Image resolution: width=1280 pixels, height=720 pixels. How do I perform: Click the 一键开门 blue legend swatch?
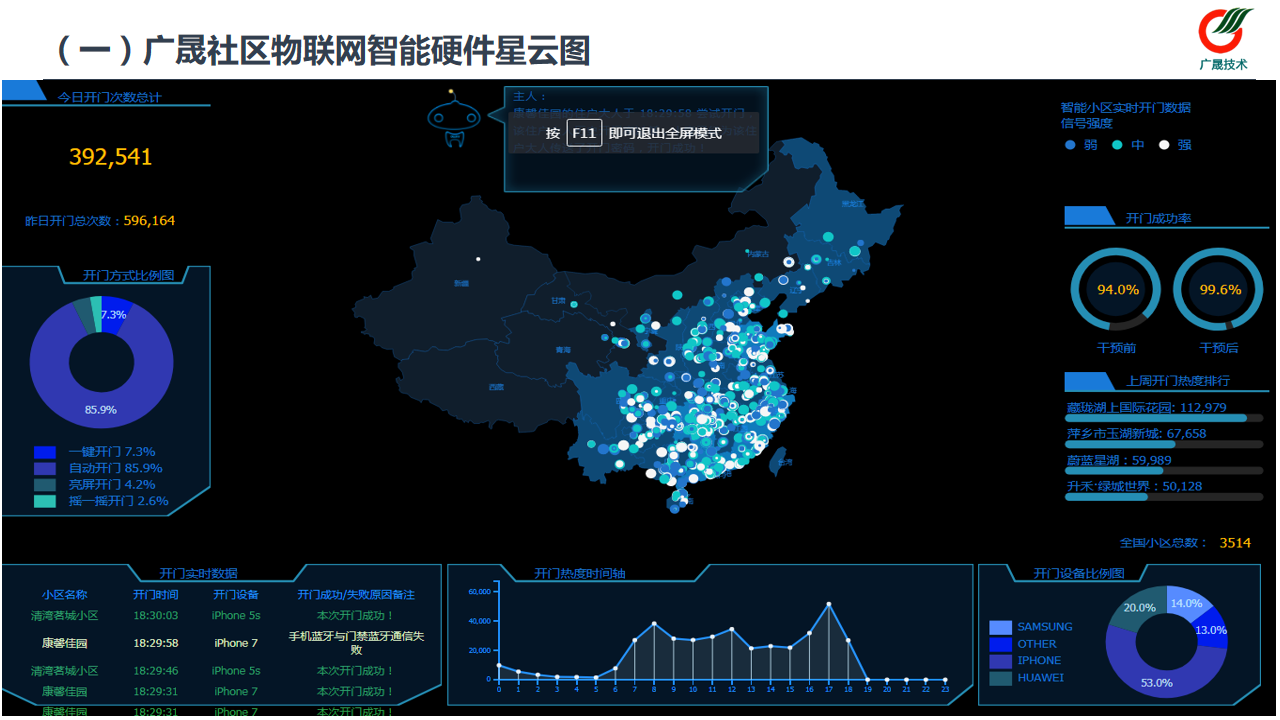[x=45, y=452]
